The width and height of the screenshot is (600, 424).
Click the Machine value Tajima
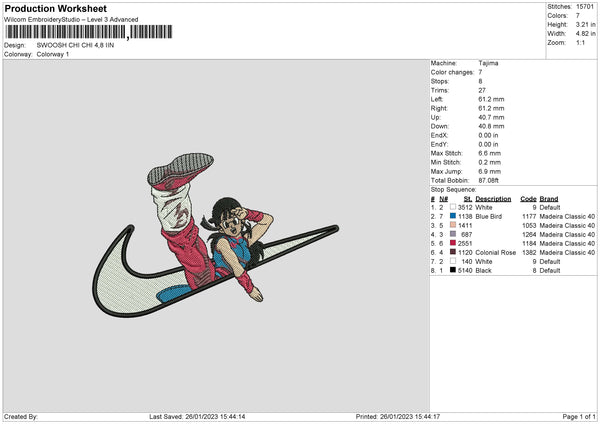[488, 63]
